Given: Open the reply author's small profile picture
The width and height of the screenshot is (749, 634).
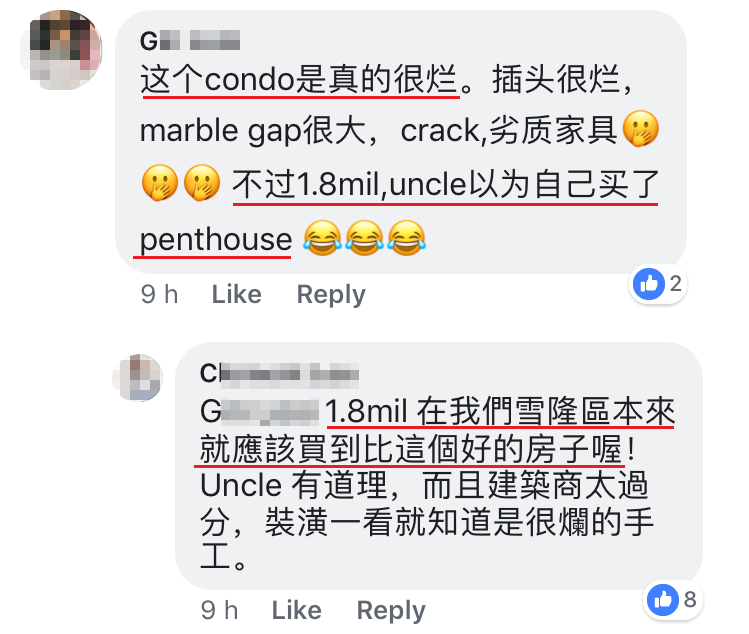Looking at the screenshot, I should point(138,377).
